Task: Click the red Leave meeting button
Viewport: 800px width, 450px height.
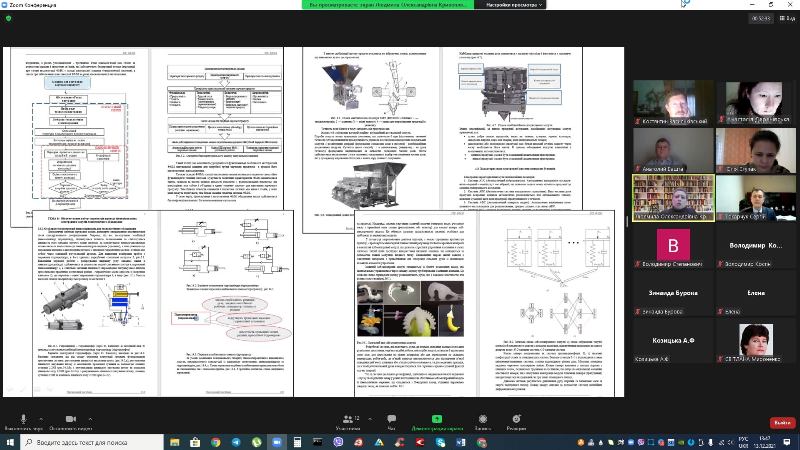Action: pyautogui.click(x=782, y=422)
